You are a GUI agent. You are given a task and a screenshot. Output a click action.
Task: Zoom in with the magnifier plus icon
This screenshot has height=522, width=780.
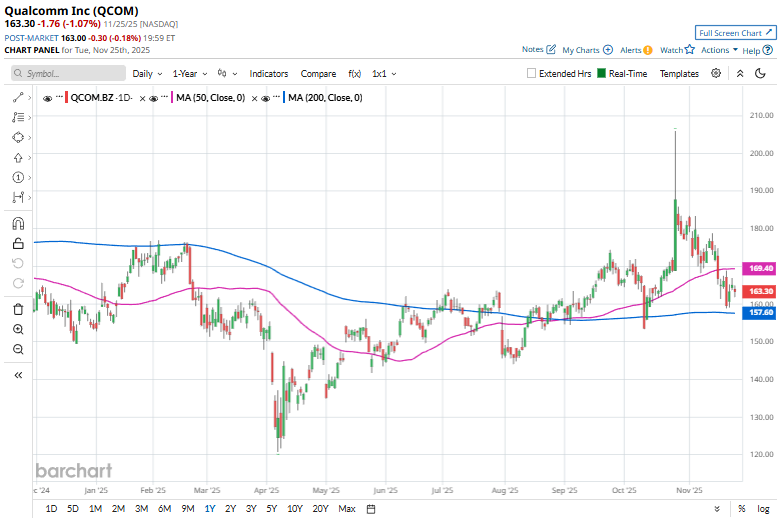(18, 329)
